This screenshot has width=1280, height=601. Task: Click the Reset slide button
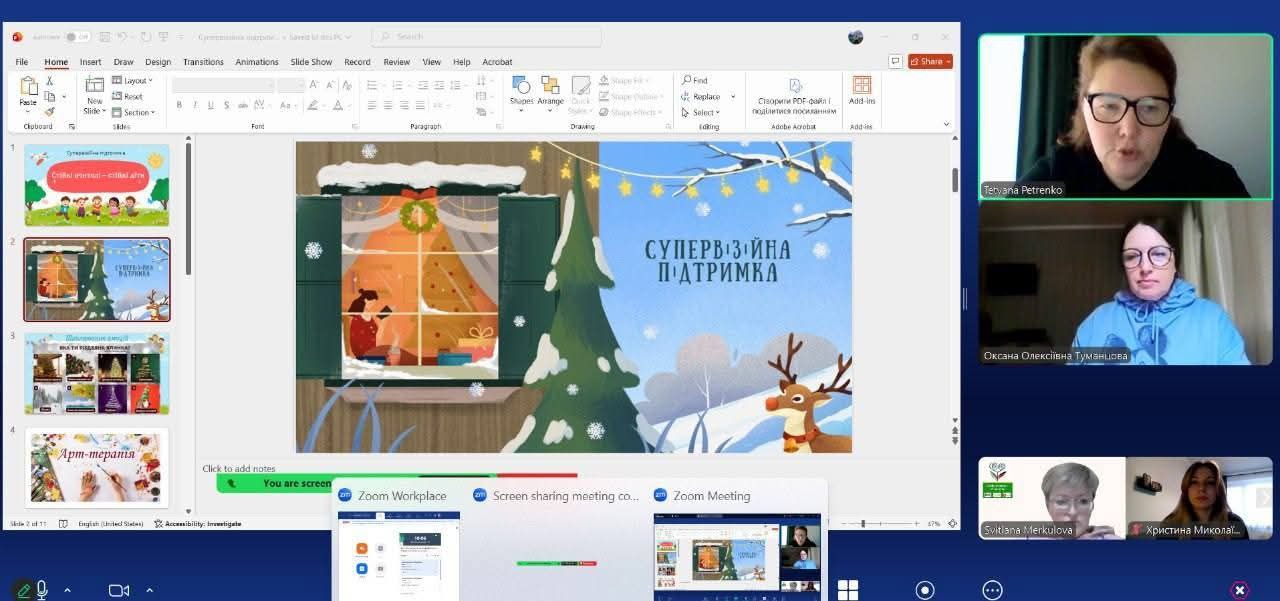[132, 96]
